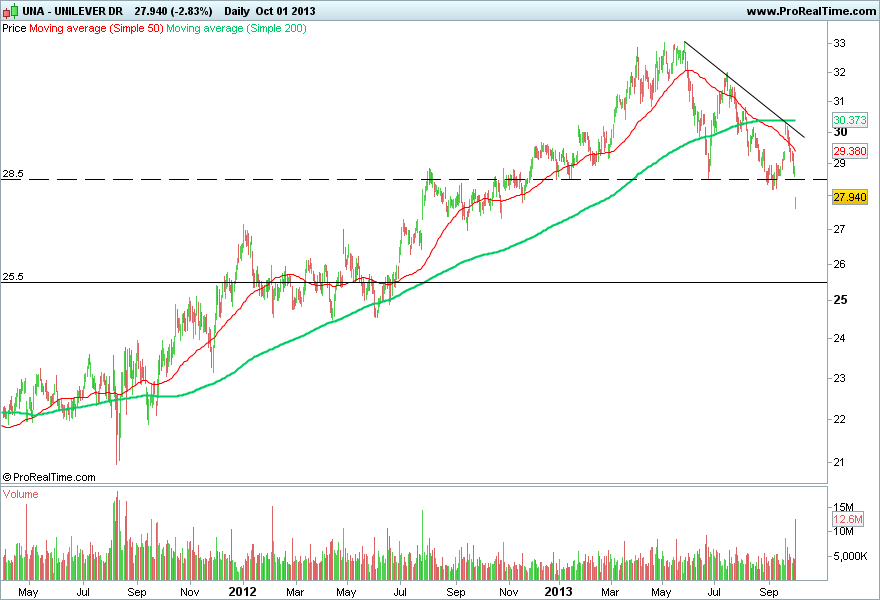The image size is (880, 600).
Task: Click the 5,000K volume axis label
Action: coord(850,556)
